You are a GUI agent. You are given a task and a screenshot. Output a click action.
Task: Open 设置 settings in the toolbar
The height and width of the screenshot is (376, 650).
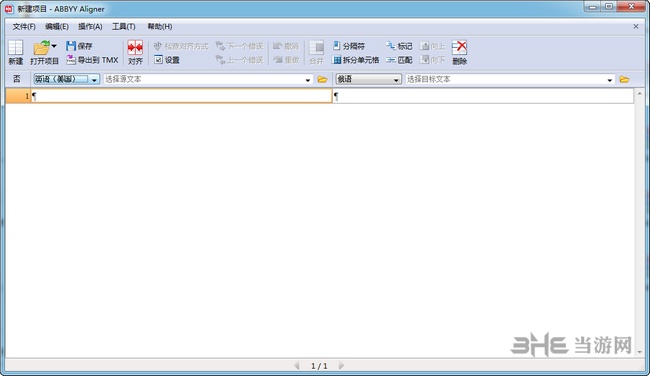(x=167, y=60)
